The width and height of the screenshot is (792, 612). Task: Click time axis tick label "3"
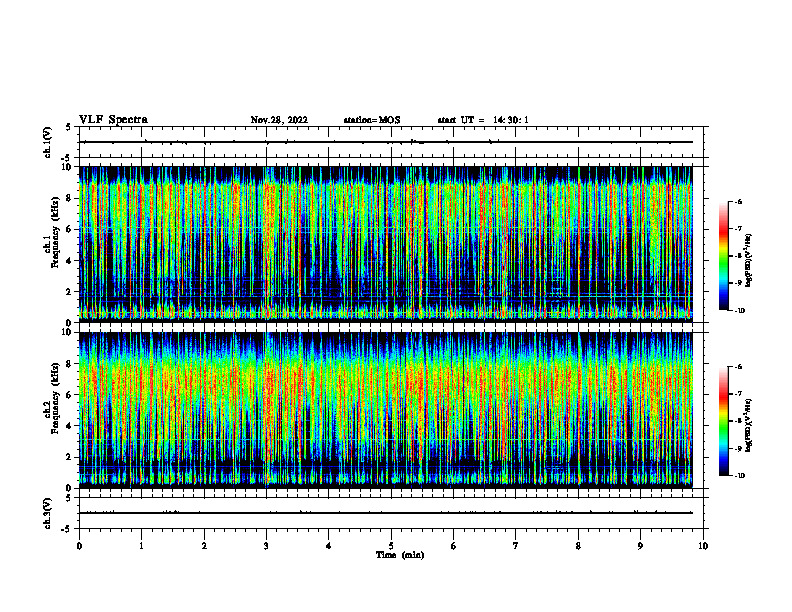click(x=266, y=546)
